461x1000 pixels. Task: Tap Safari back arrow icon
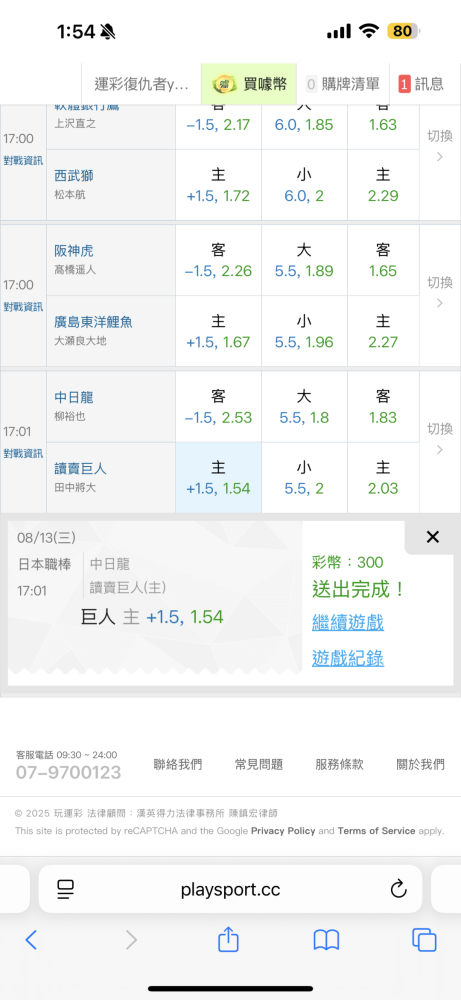click(x=31, y=939)
